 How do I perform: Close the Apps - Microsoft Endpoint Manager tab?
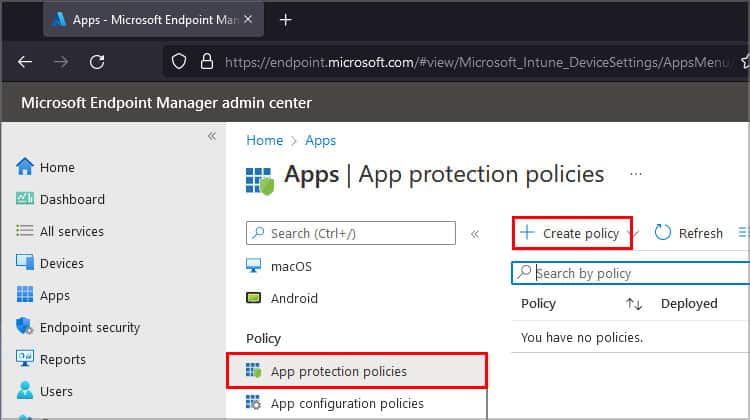click(248, 20)
